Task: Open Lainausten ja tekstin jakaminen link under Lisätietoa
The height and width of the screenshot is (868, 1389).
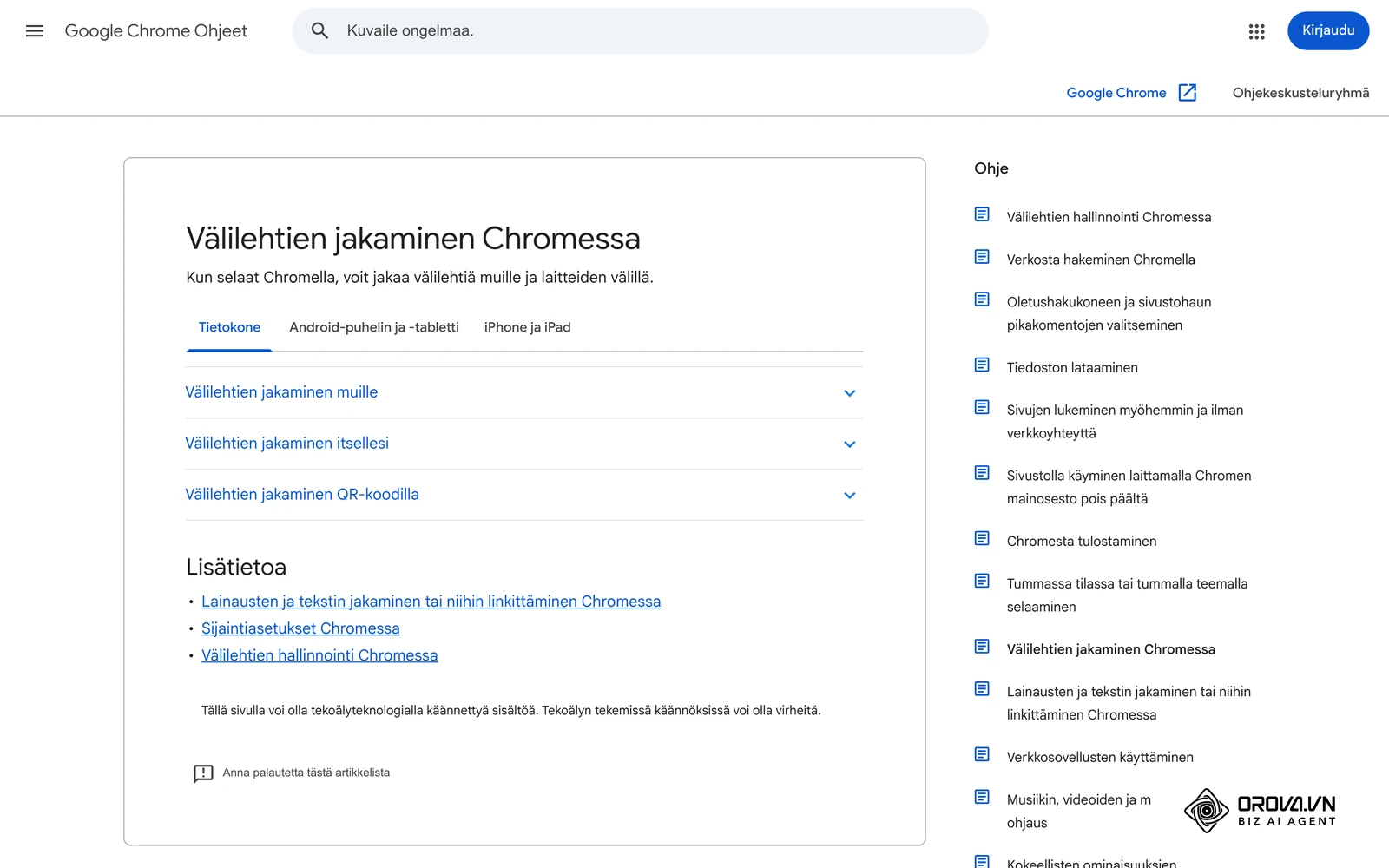Action: (x=431, y=602)
